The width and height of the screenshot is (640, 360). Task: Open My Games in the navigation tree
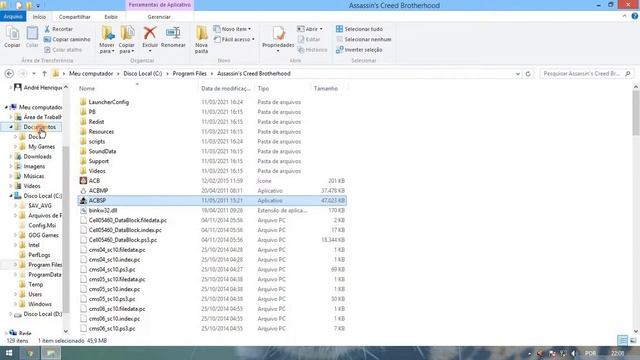pyautogui.click(x=41, y=147)
